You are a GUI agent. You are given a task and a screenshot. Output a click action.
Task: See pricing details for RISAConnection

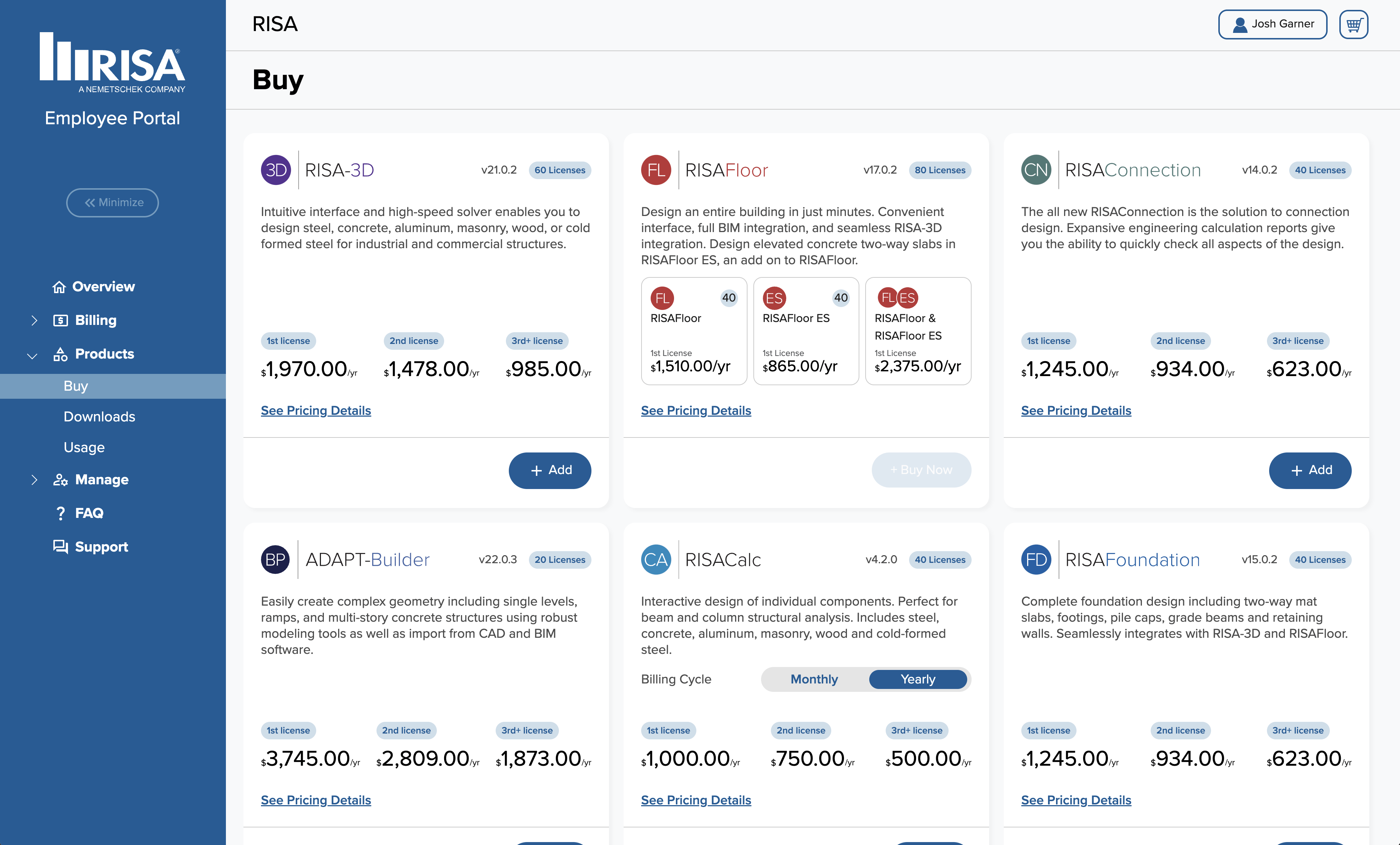point(1075,410)
